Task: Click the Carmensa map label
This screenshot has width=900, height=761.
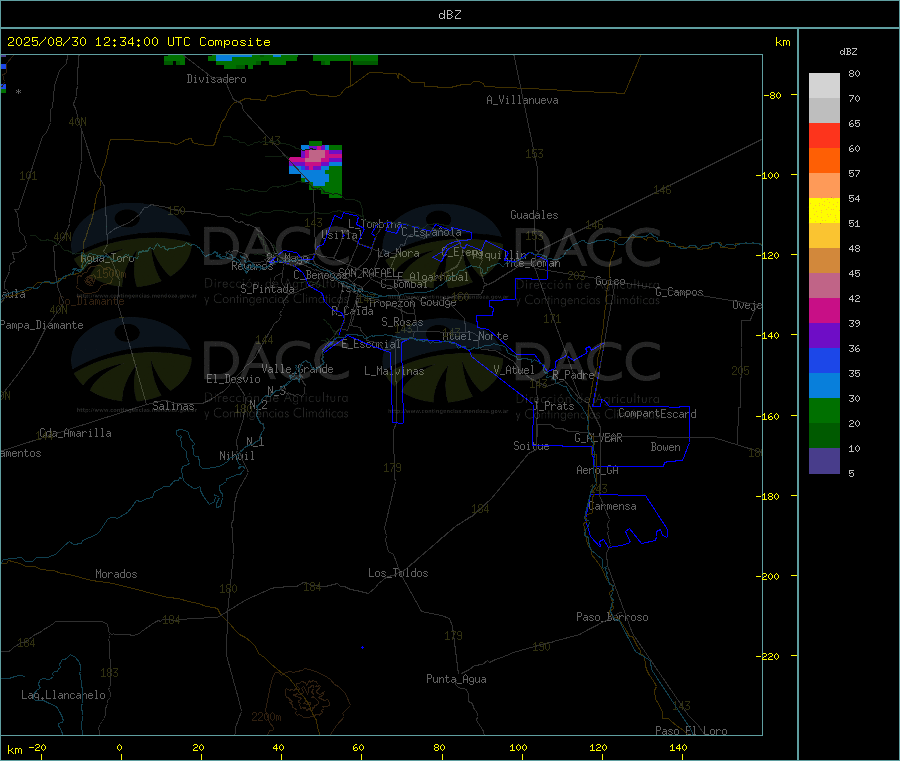Action: tap(612, 506)
